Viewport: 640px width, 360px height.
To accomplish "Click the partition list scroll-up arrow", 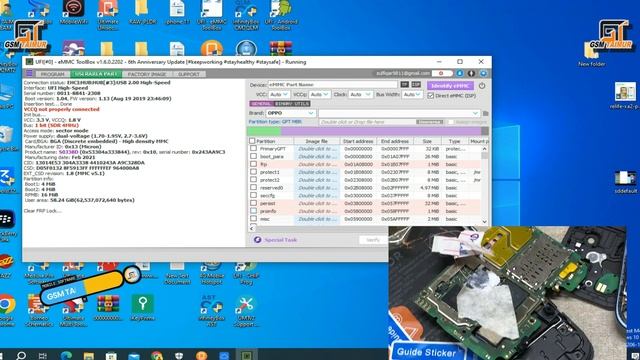I will pos(484,149).
